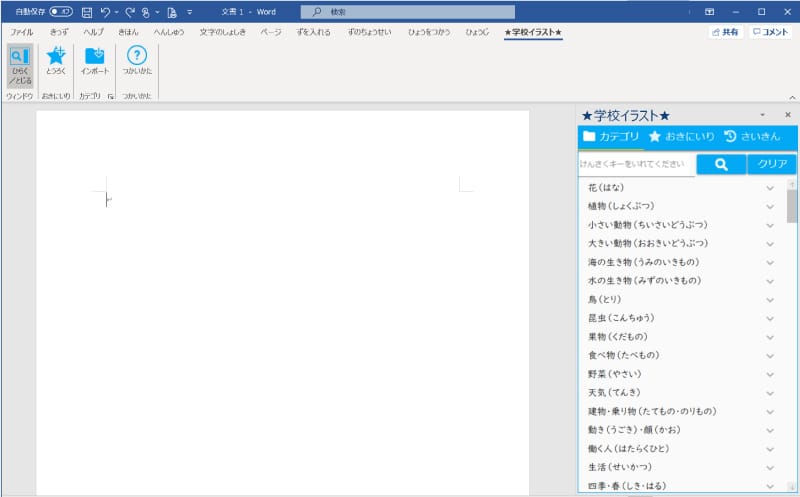Expand the 花(はな) category
The height and width of the screenshot is (497, 800).
pos(769,188)
